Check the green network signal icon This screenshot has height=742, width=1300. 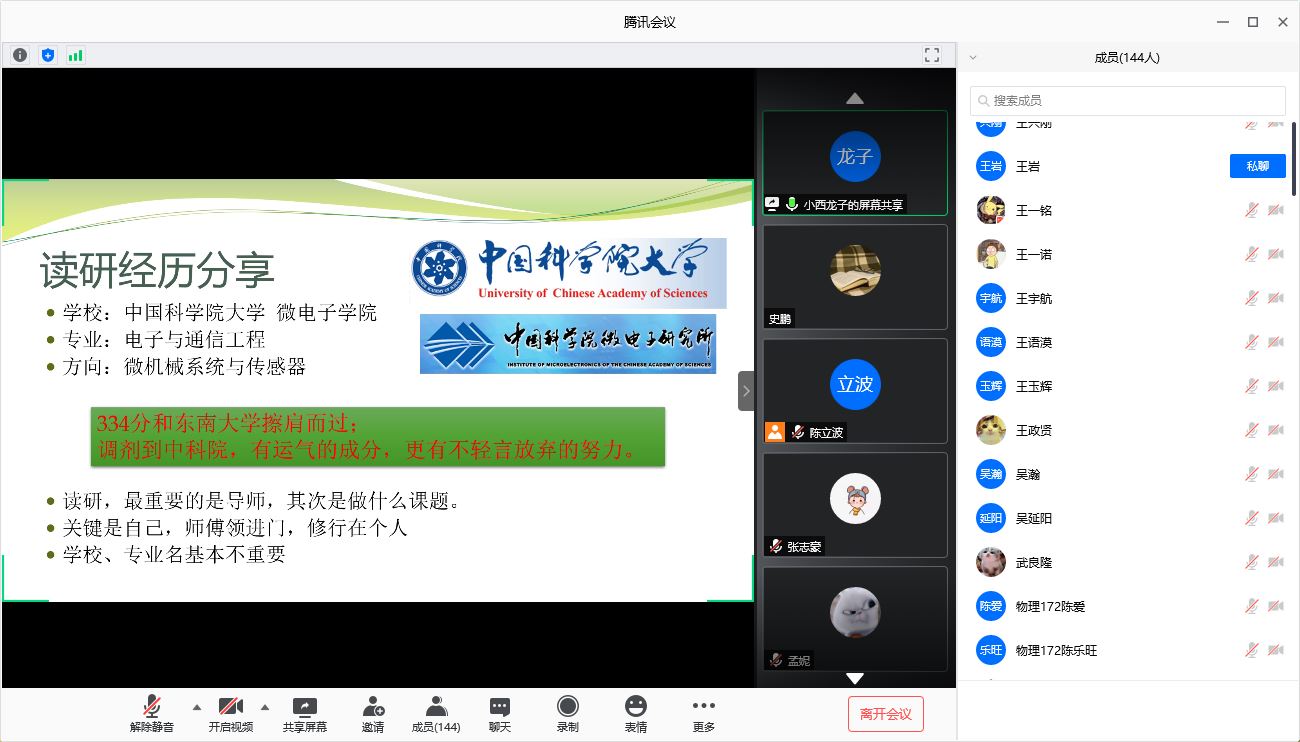[76, 55]
